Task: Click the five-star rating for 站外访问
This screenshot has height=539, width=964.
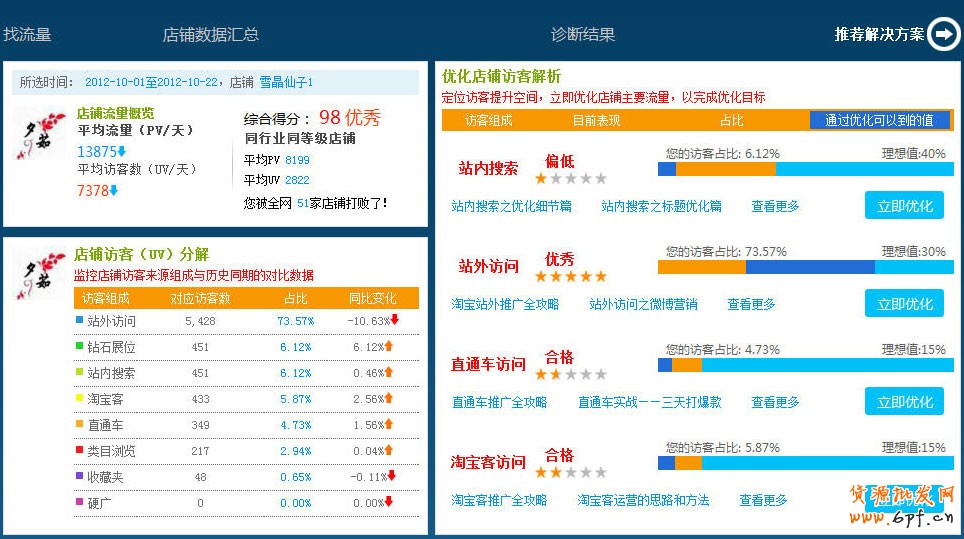Action: [571, 276]
